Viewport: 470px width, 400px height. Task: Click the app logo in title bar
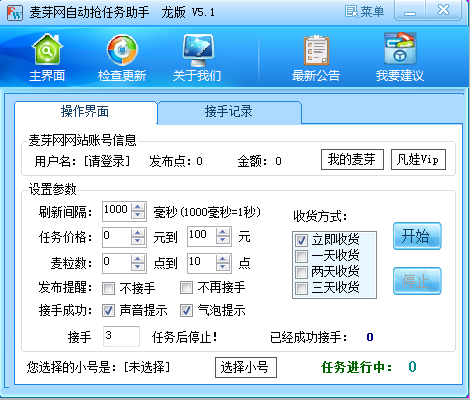15,13
